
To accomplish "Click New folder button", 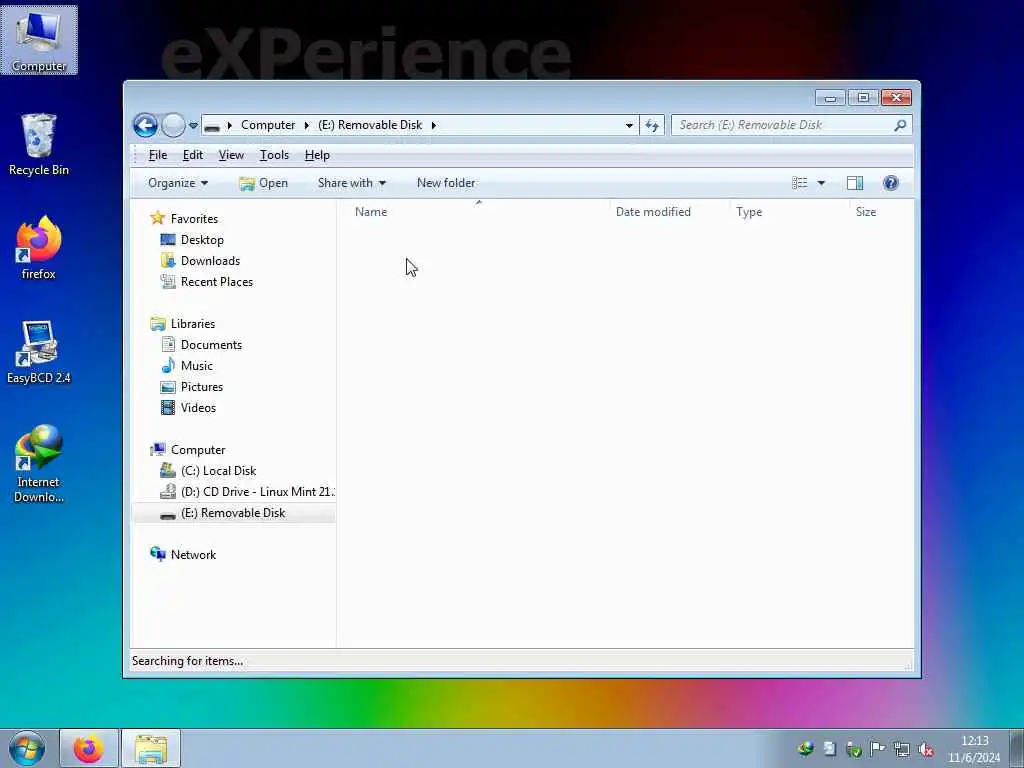I will coord(446,183).
